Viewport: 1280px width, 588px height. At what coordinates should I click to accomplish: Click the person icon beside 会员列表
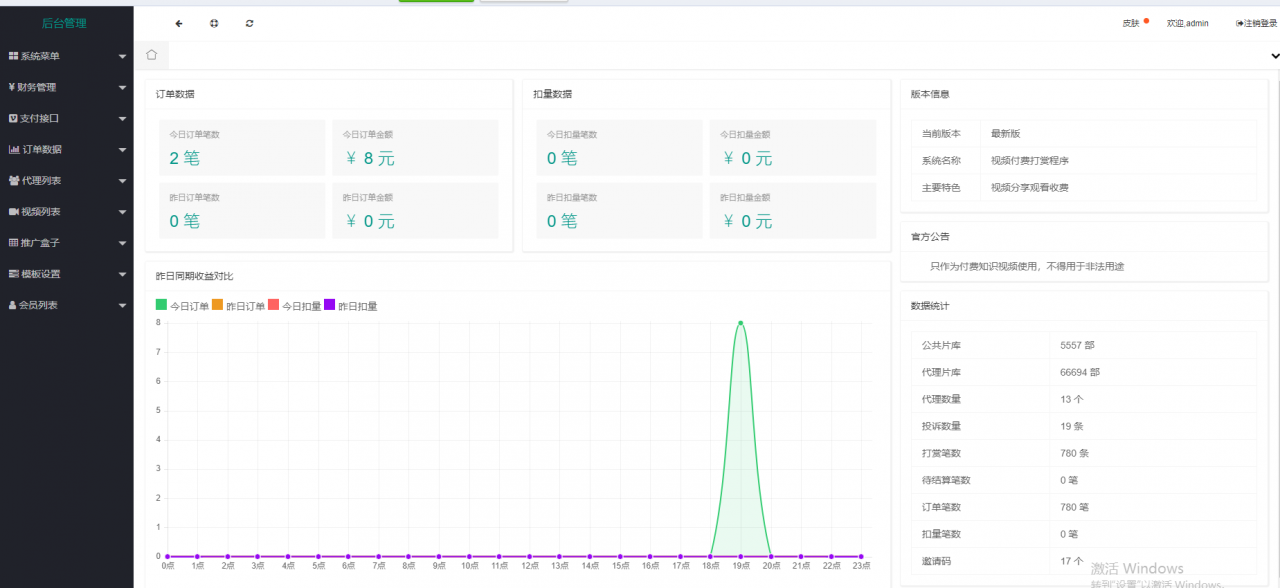tap(12, 304)
